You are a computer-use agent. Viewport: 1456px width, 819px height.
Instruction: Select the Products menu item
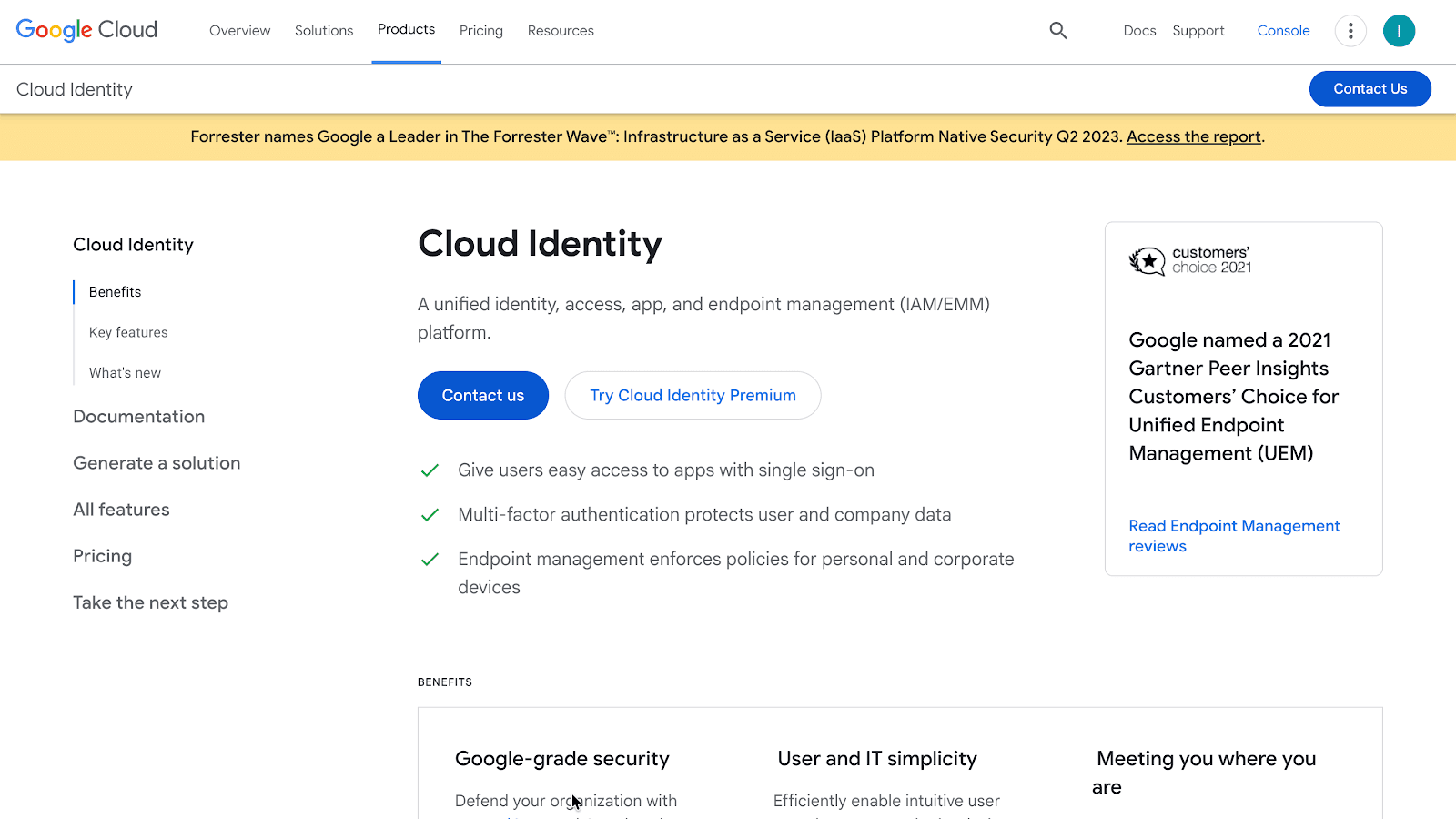click(406, 29)
